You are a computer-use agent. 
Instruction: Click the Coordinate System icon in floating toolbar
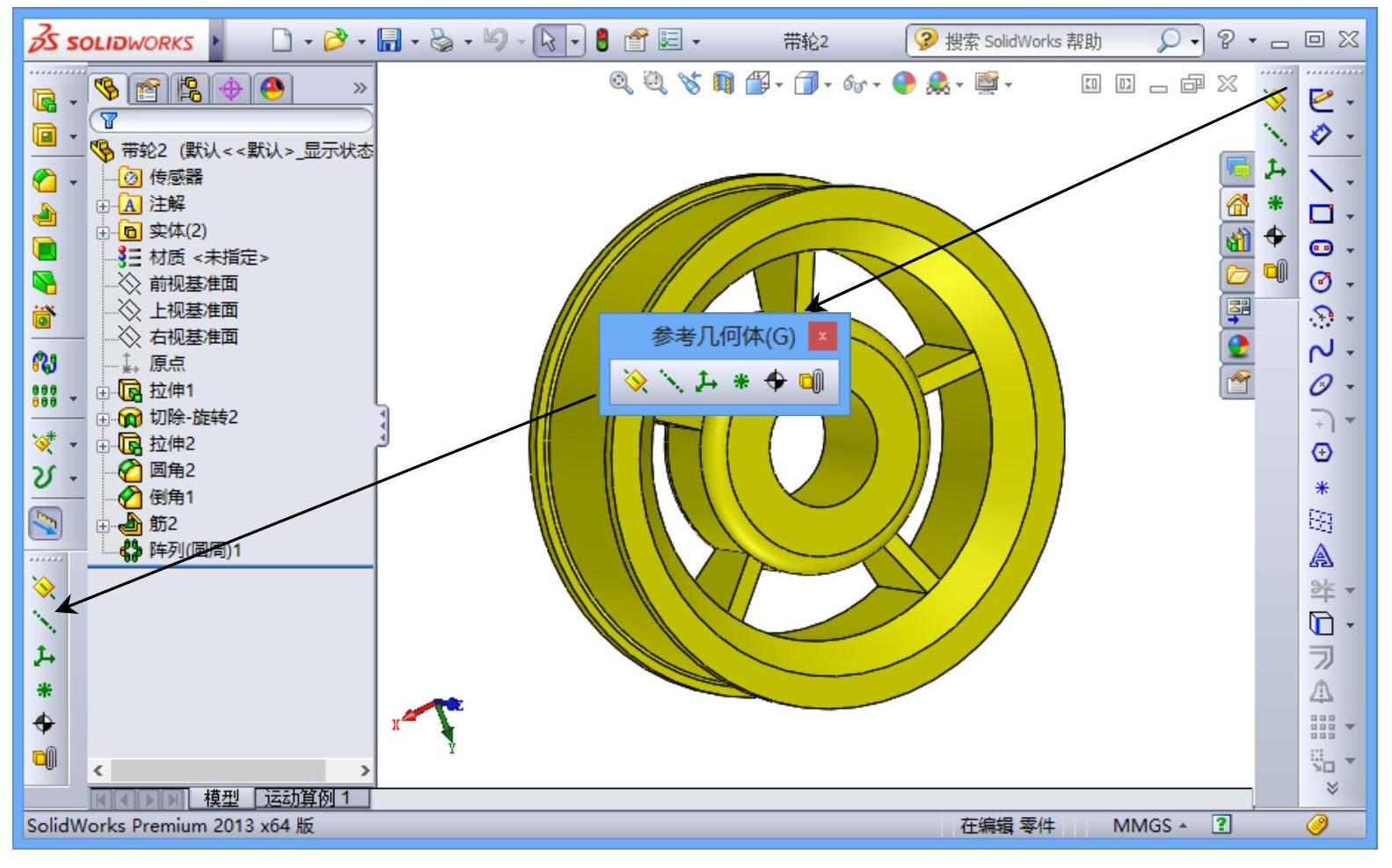[x=706, y=381]
